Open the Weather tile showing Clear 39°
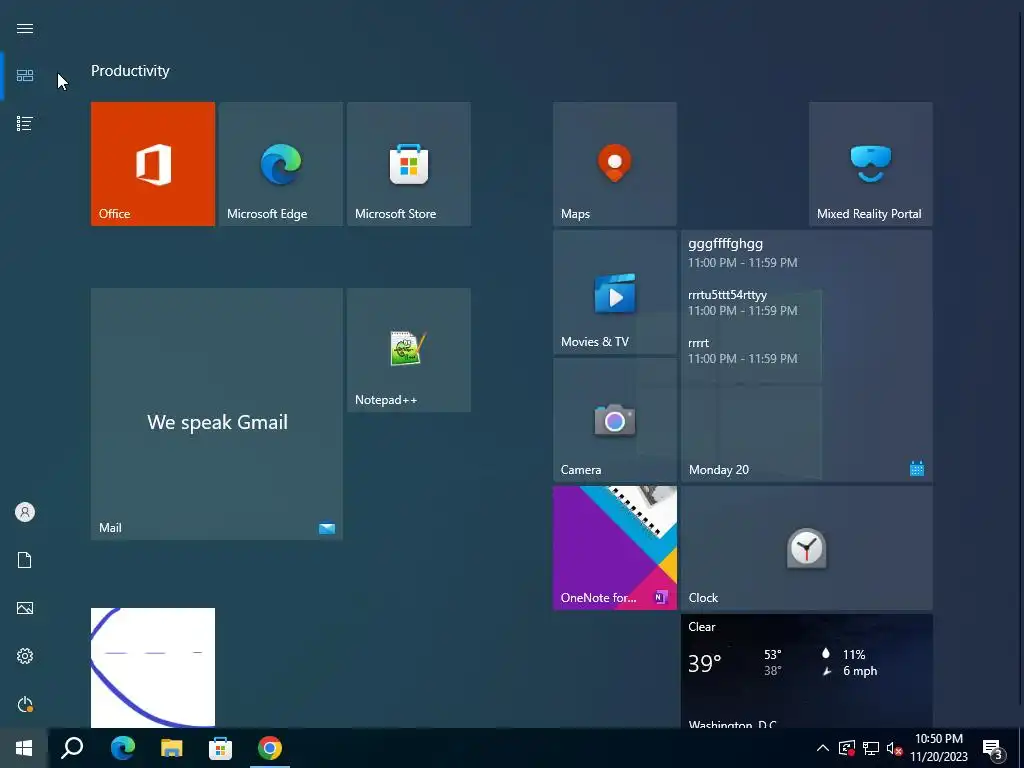The height and width of the screenshot is (768, 1024). [x=807, y=671]
